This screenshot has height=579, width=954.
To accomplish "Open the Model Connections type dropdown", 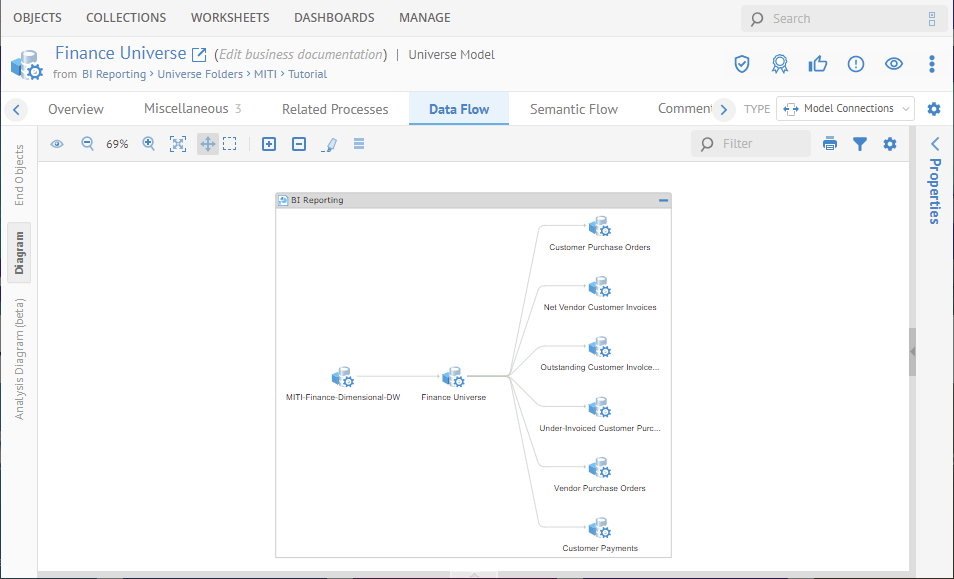I will pyautogui.click(x=845, y=109).
